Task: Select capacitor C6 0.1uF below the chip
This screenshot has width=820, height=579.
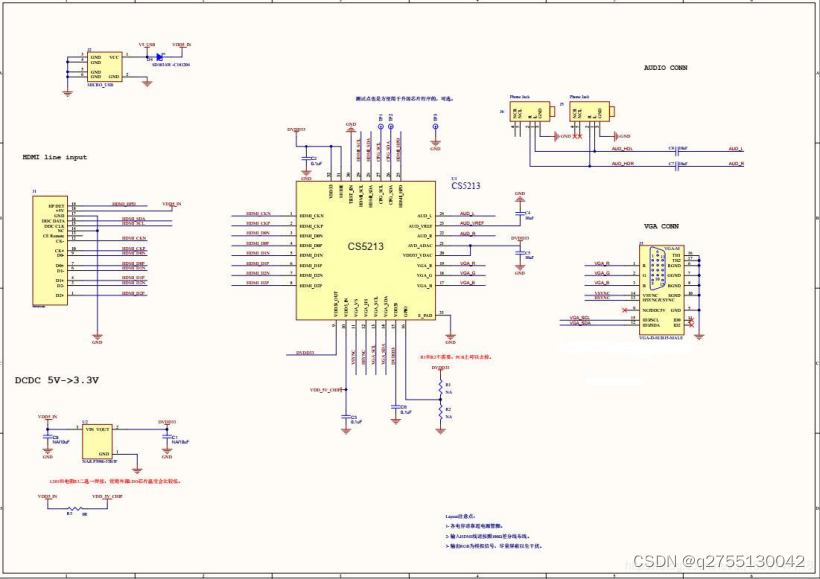Action: [x=396, y=406]
